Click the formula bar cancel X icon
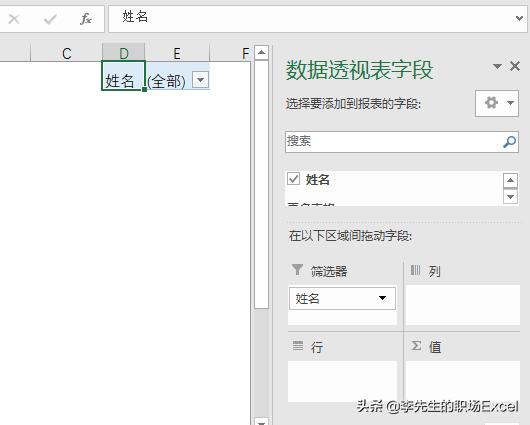 [x=14, y=19]
